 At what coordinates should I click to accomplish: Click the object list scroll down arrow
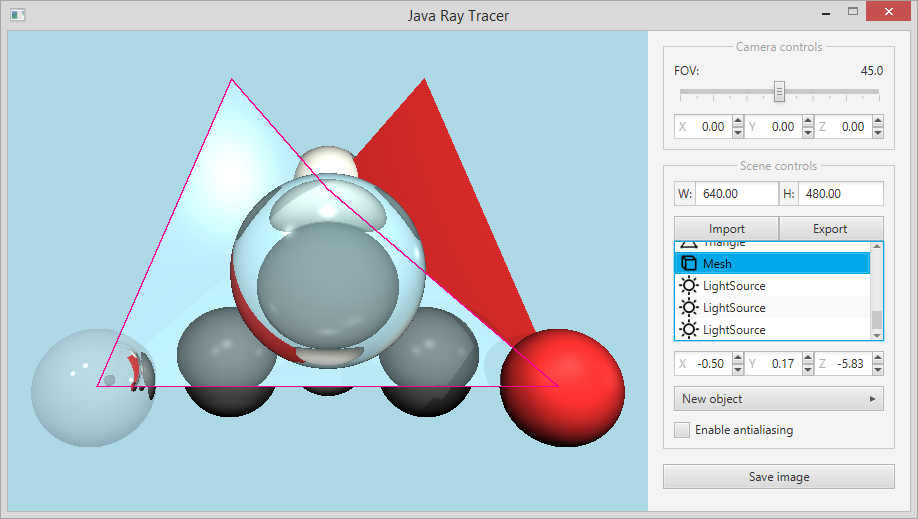point(876,335)
